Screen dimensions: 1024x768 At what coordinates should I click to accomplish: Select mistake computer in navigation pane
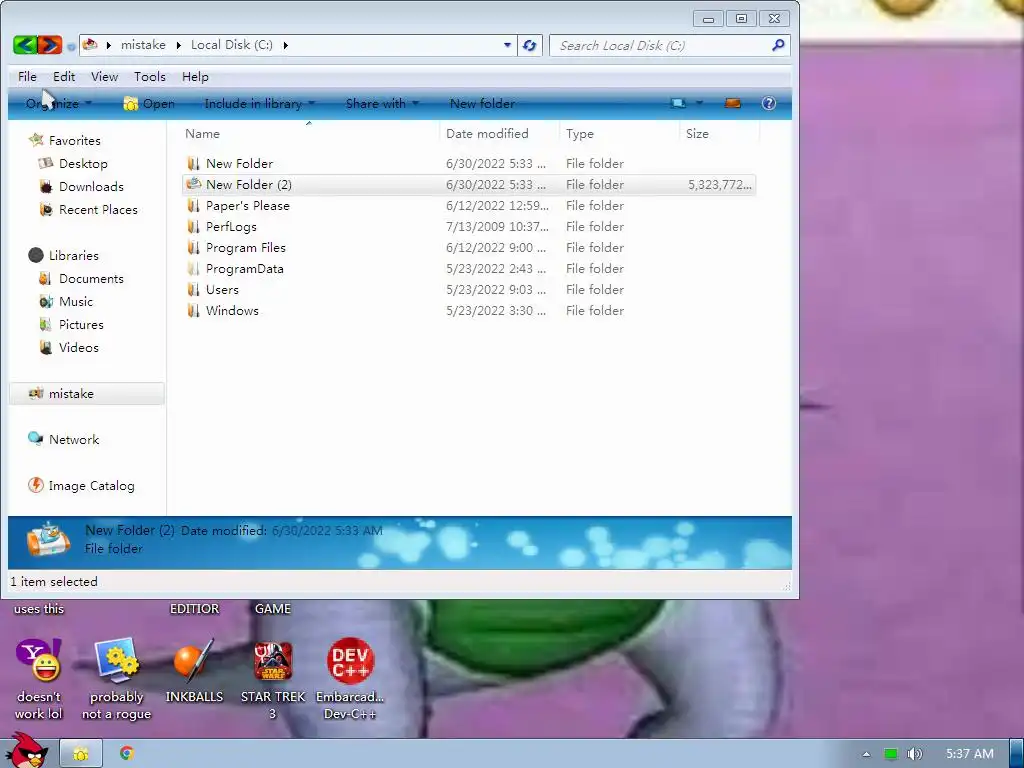pos(86,394)
